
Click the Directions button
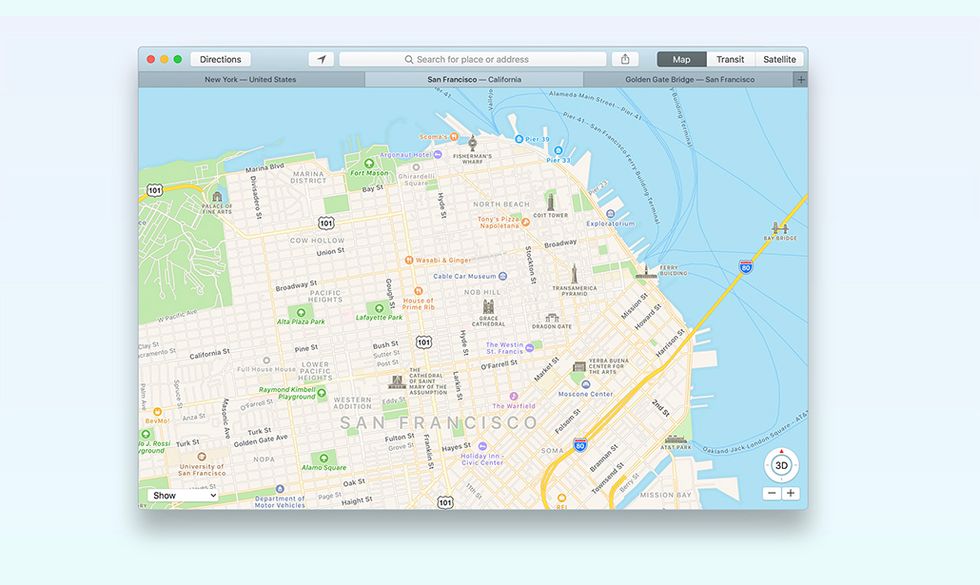pyautogui.click(x=221, y=59)
